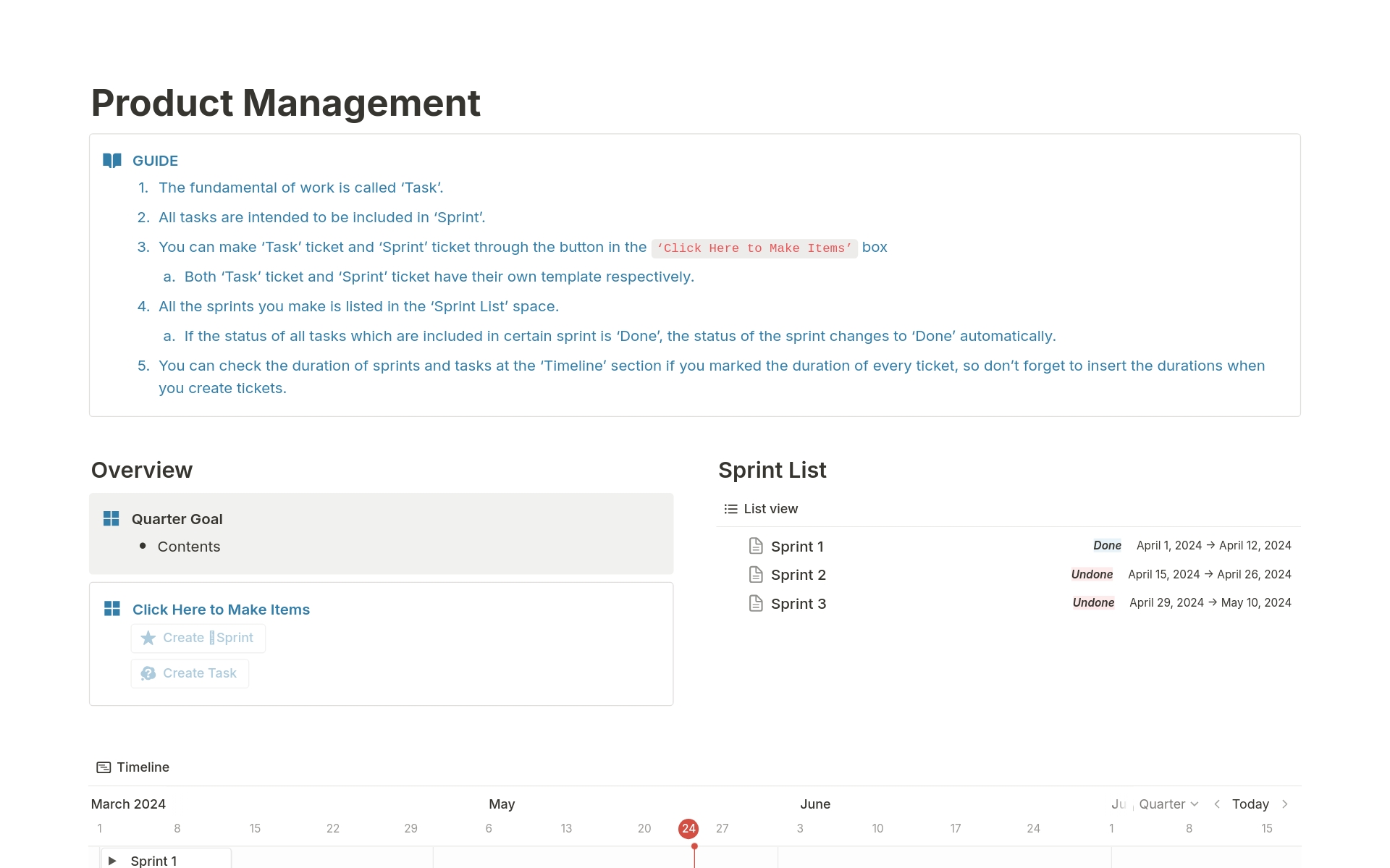Click the List view icon
This screenshot has height=868, width=1390.
730,508
